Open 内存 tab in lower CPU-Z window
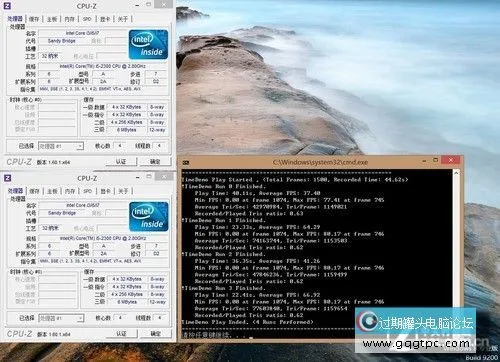Image resolution: width=500 pixels, height=362 pixels. 70,191
